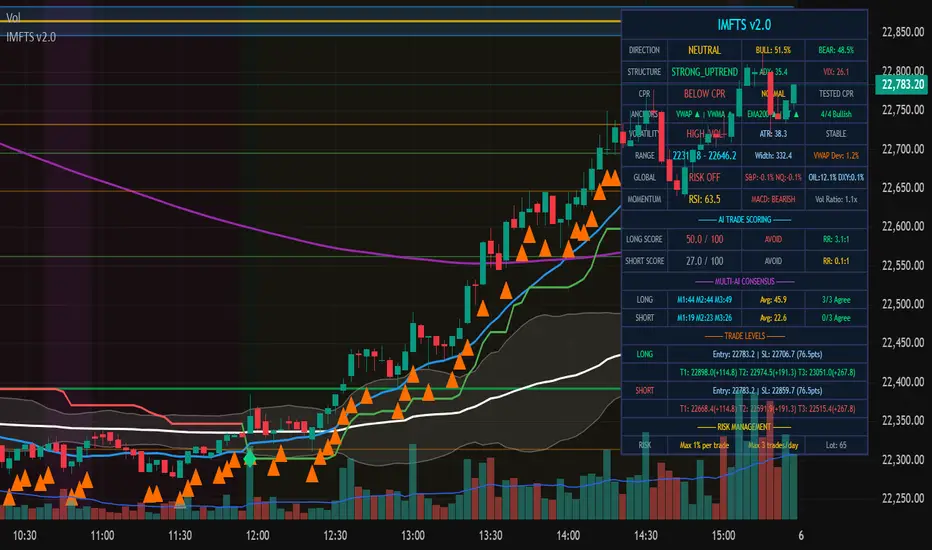
Task: Click the RISK OFF global cell
Action: (x=704, y=177)
